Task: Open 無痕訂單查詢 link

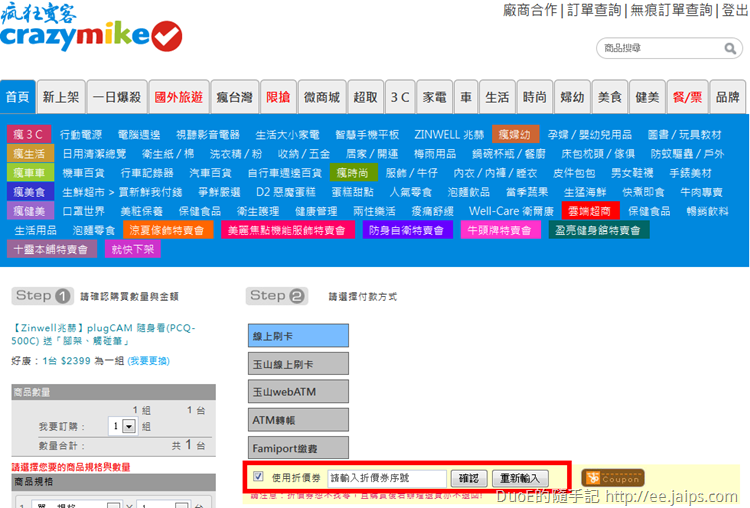Action: coord(671,10)
